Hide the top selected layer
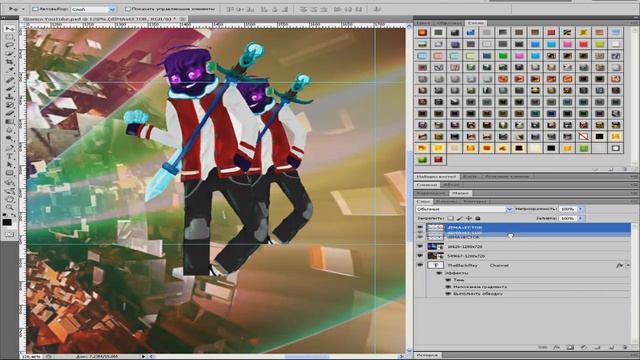 [420, 227]
